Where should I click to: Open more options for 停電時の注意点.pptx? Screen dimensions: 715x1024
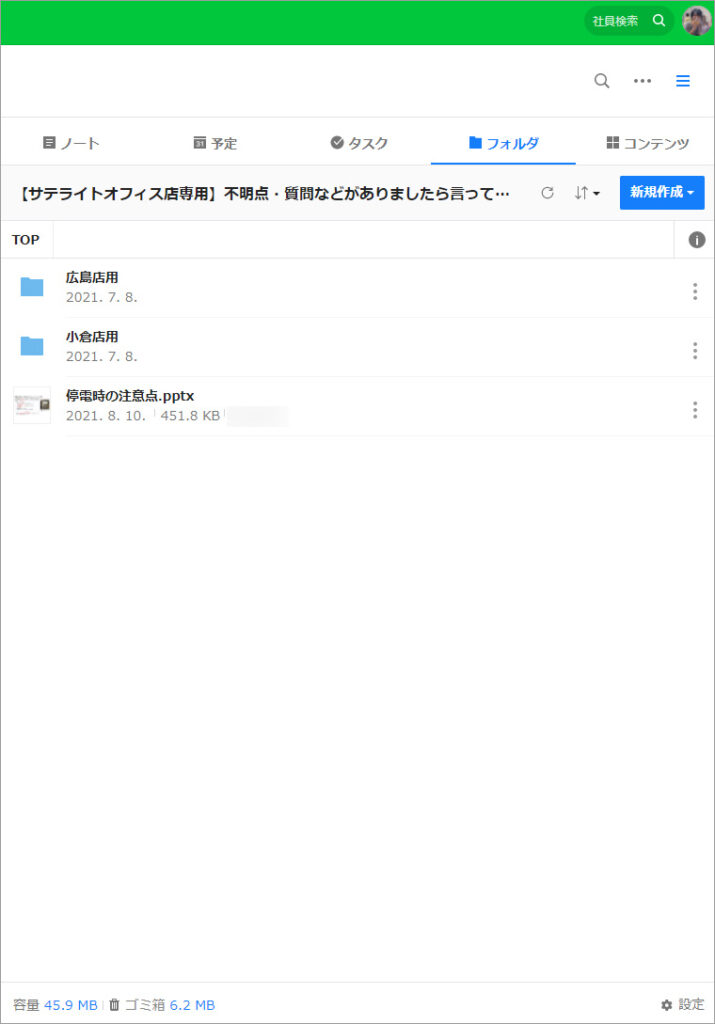tap(695, 410)
